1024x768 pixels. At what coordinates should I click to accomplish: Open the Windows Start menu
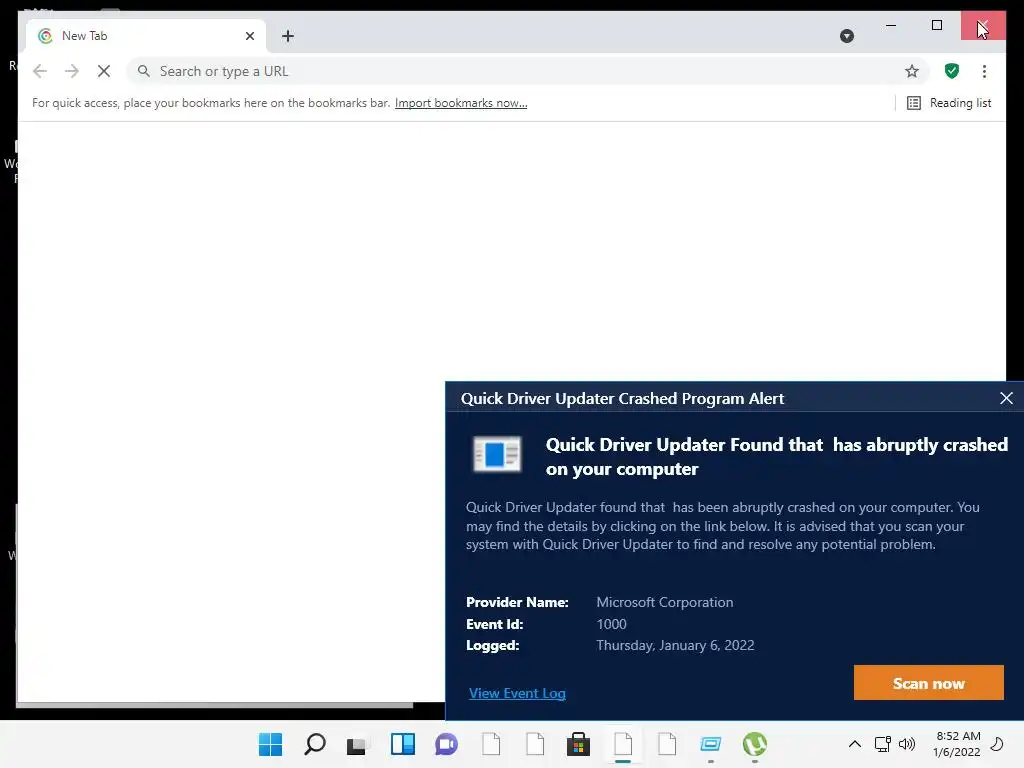pos(270,744)
